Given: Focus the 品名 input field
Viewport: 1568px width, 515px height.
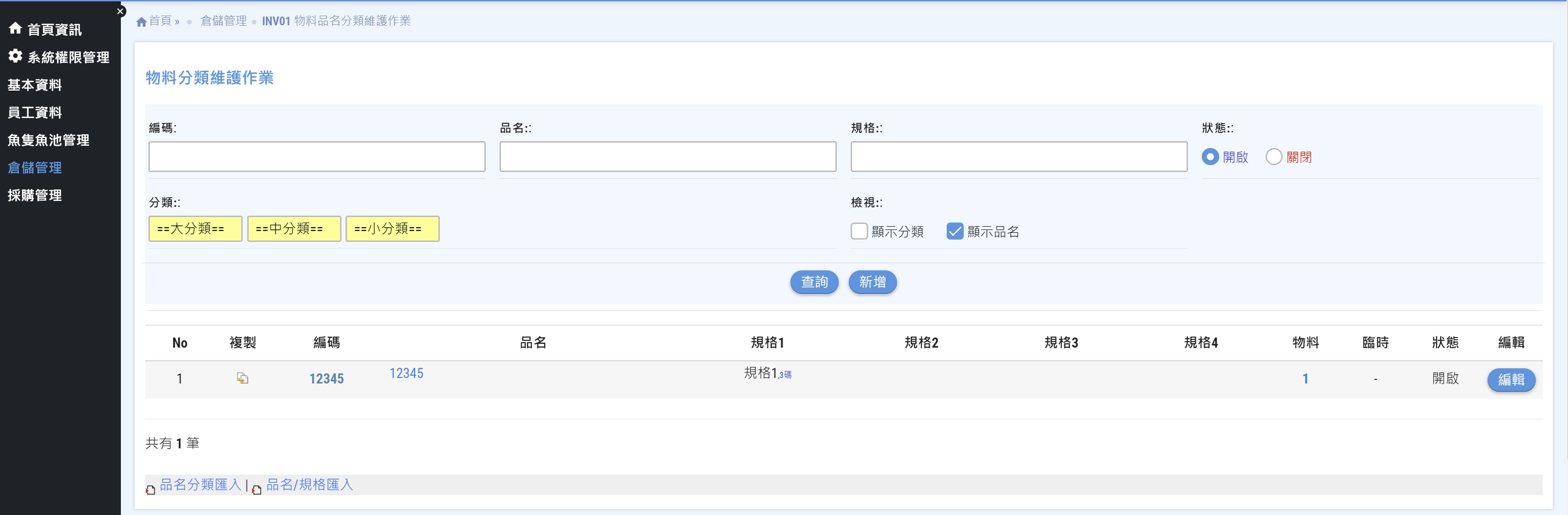Looking at the screenshot, I should 668,157.
